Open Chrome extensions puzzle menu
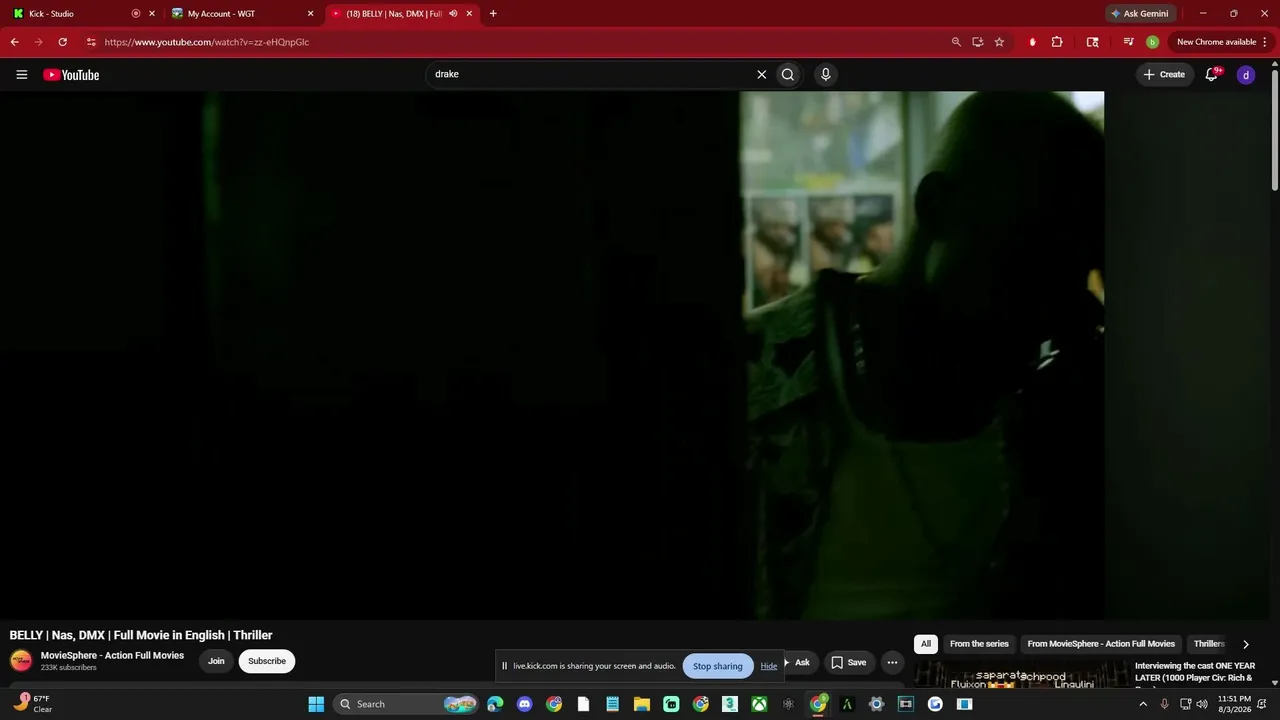1280x720 pixels. (x=1057, y=42)
